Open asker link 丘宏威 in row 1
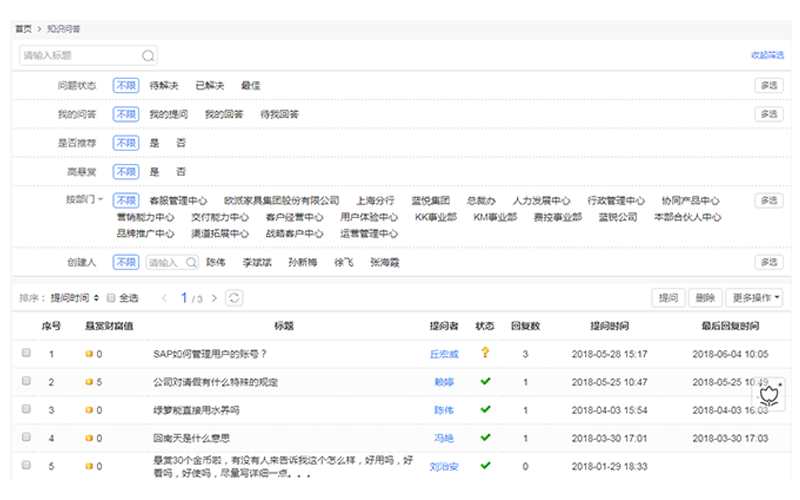Image resolution: width=800 pixels, height=500 pixels. click(x=443, y=354)
